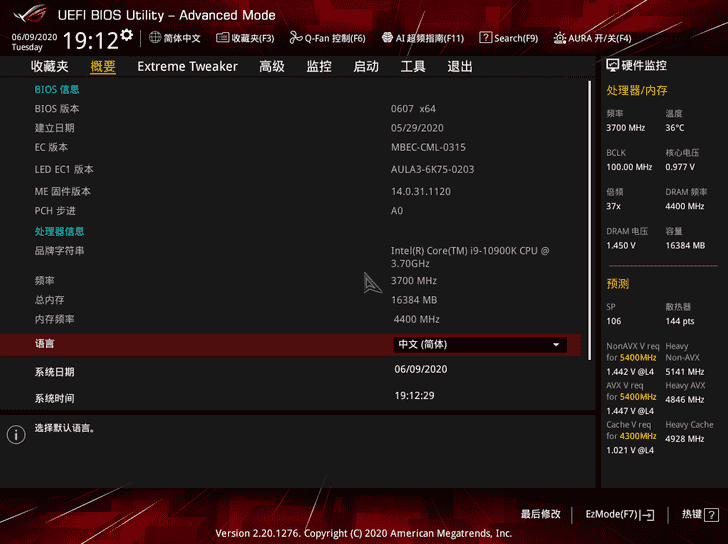
Task: Click the EzMode(F7) exit arrow icon
Action: [648, 515]
